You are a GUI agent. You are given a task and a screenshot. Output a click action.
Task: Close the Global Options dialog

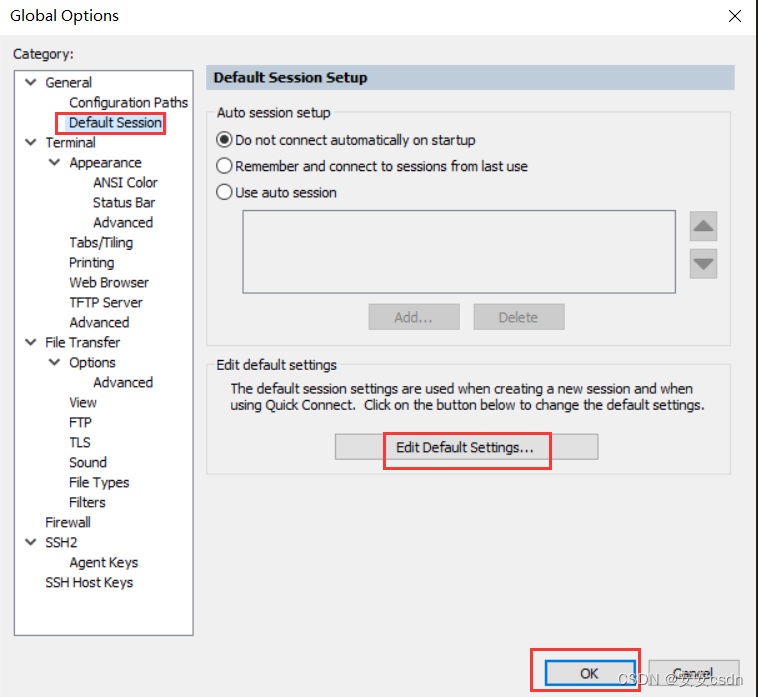735,16
